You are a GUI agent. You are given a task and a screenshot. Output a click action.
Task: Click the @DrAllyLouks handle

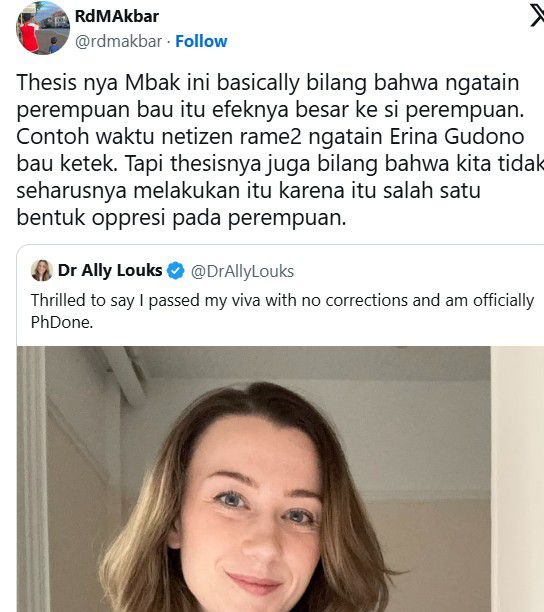click(242, 272)
